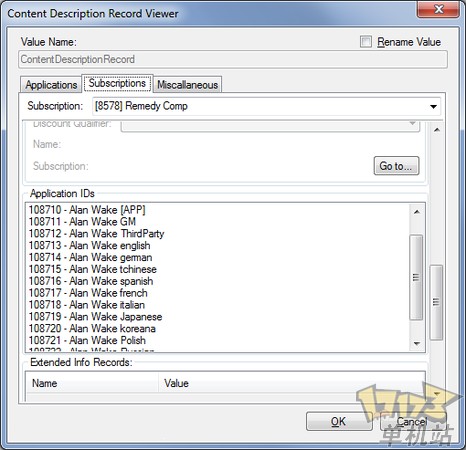
Task: Close the Record Viewer window
Action: tap(438, 9)
